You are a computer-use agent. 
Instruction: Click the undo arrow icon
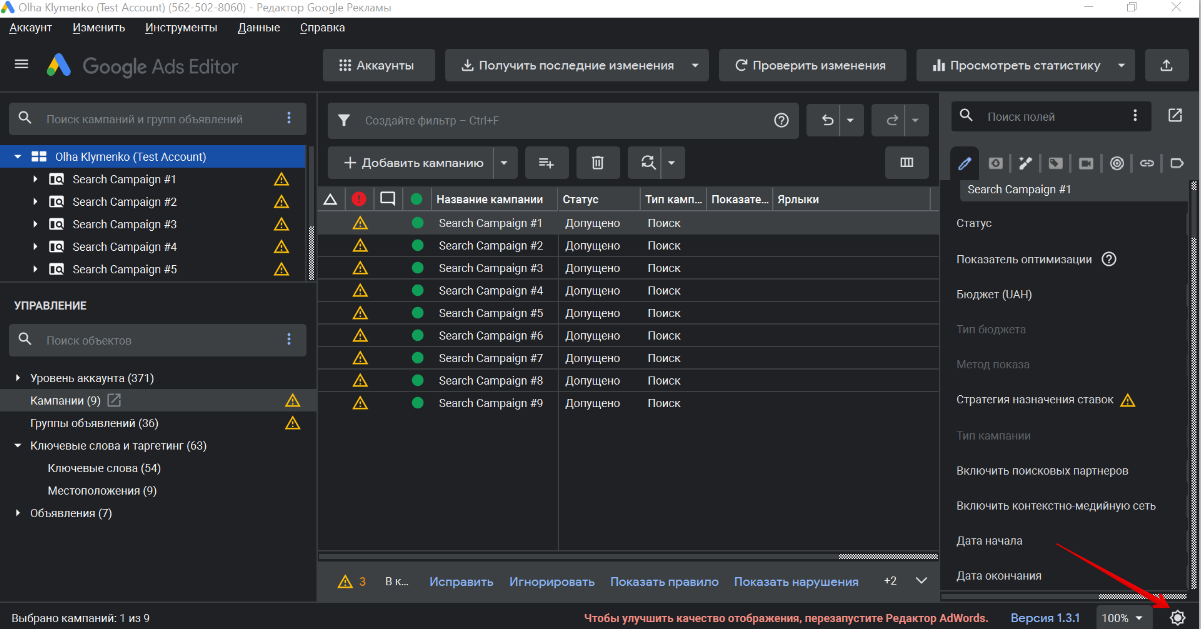point(827,121)
